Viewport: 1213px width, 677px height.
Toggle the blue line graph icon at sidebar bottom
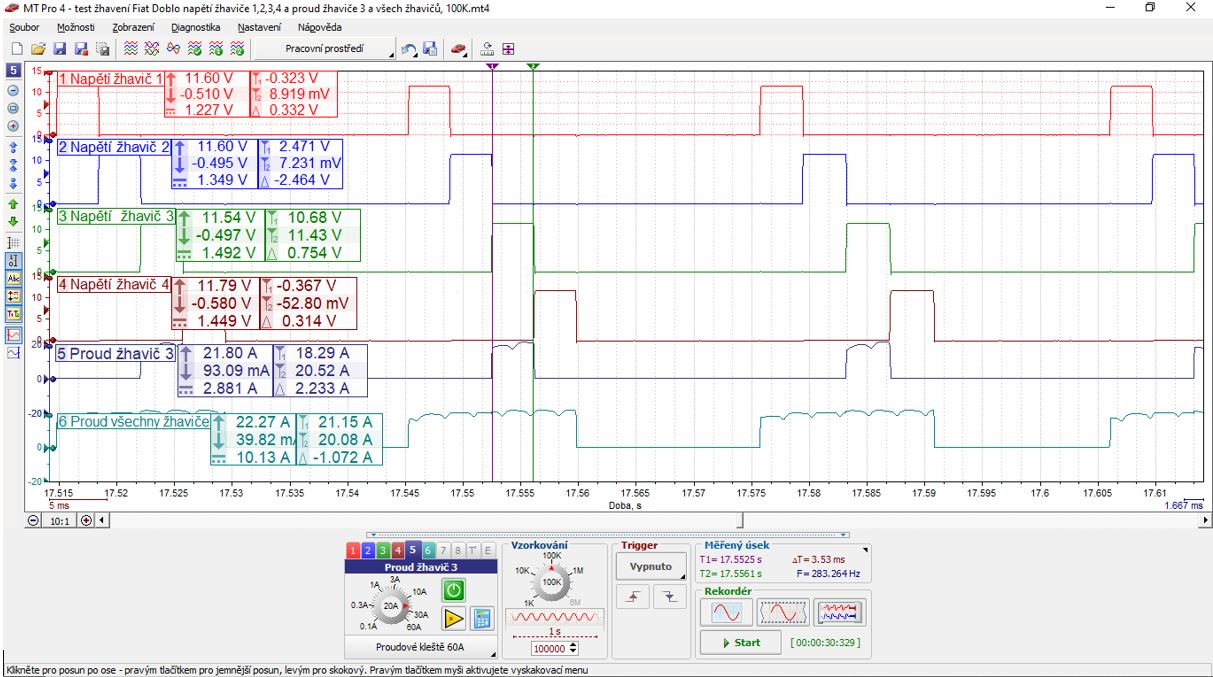pyautogui.click(x=14, y=353)
